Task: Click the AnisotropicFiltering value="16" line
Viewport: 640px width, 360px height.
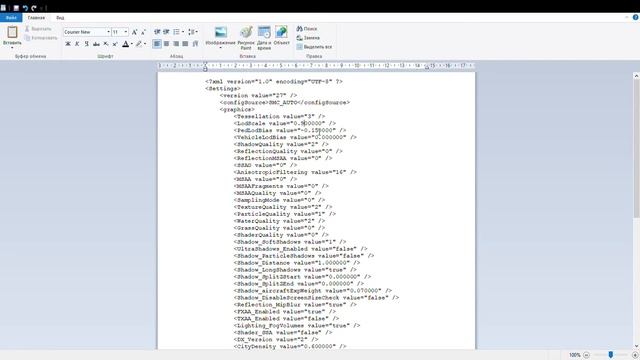Action: 295,172
